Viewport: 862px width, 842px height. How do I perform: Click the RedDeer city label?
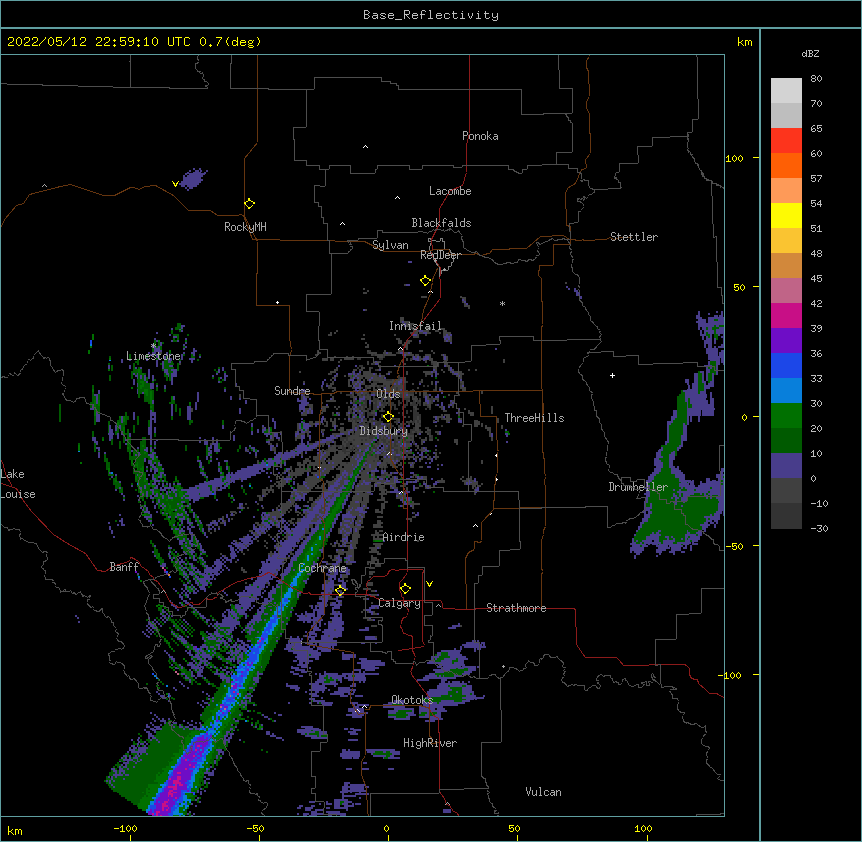point(440,255)
